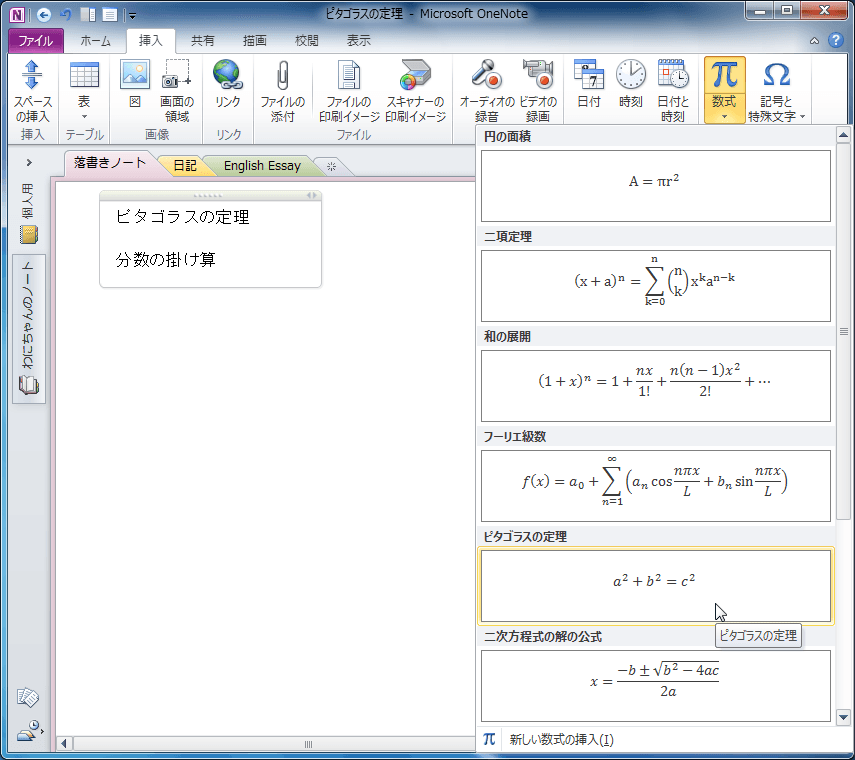Open the Table (表) insert button
This screenshot has width=855, height=760.
84,91
